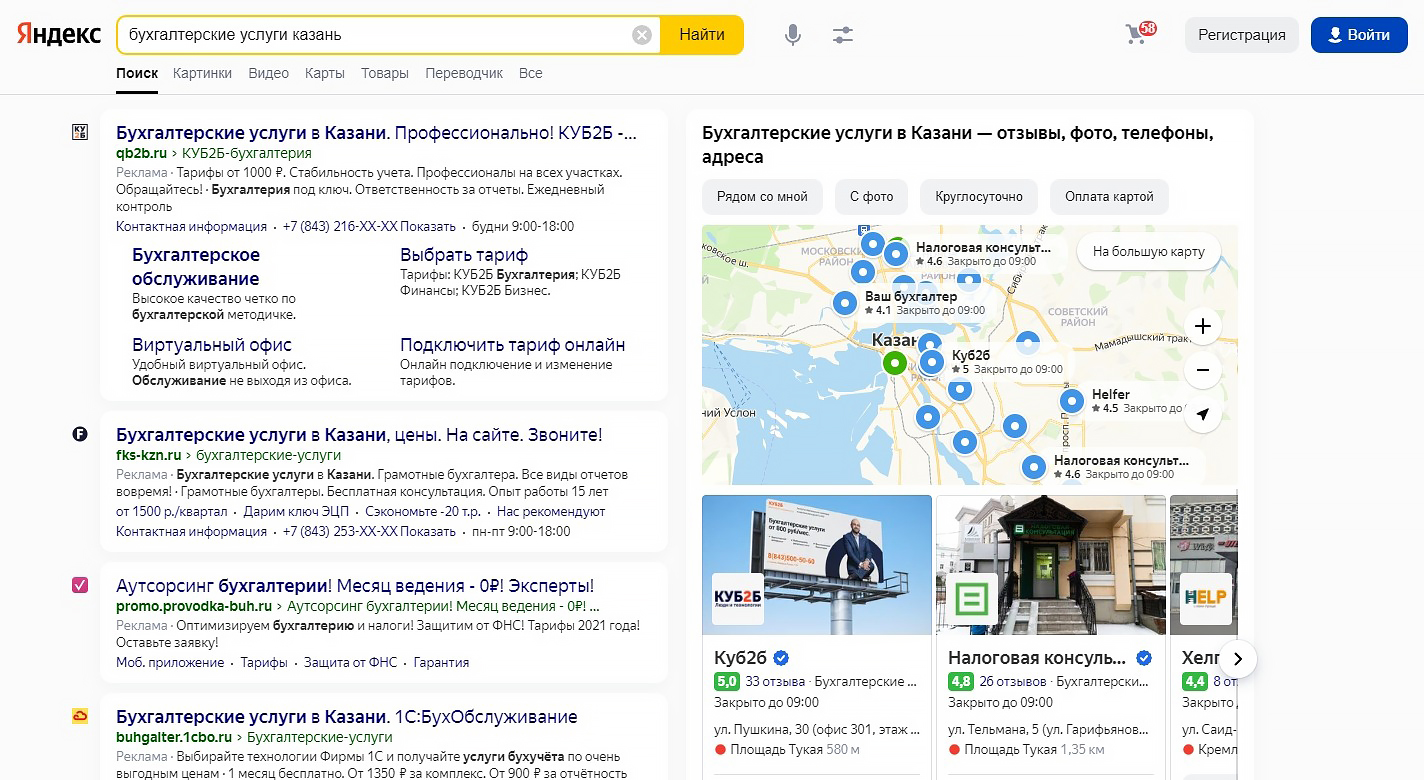Open Контактная информация for qb2b.ru
Screen dimensions: 1424x780
[x=191, y=226]
